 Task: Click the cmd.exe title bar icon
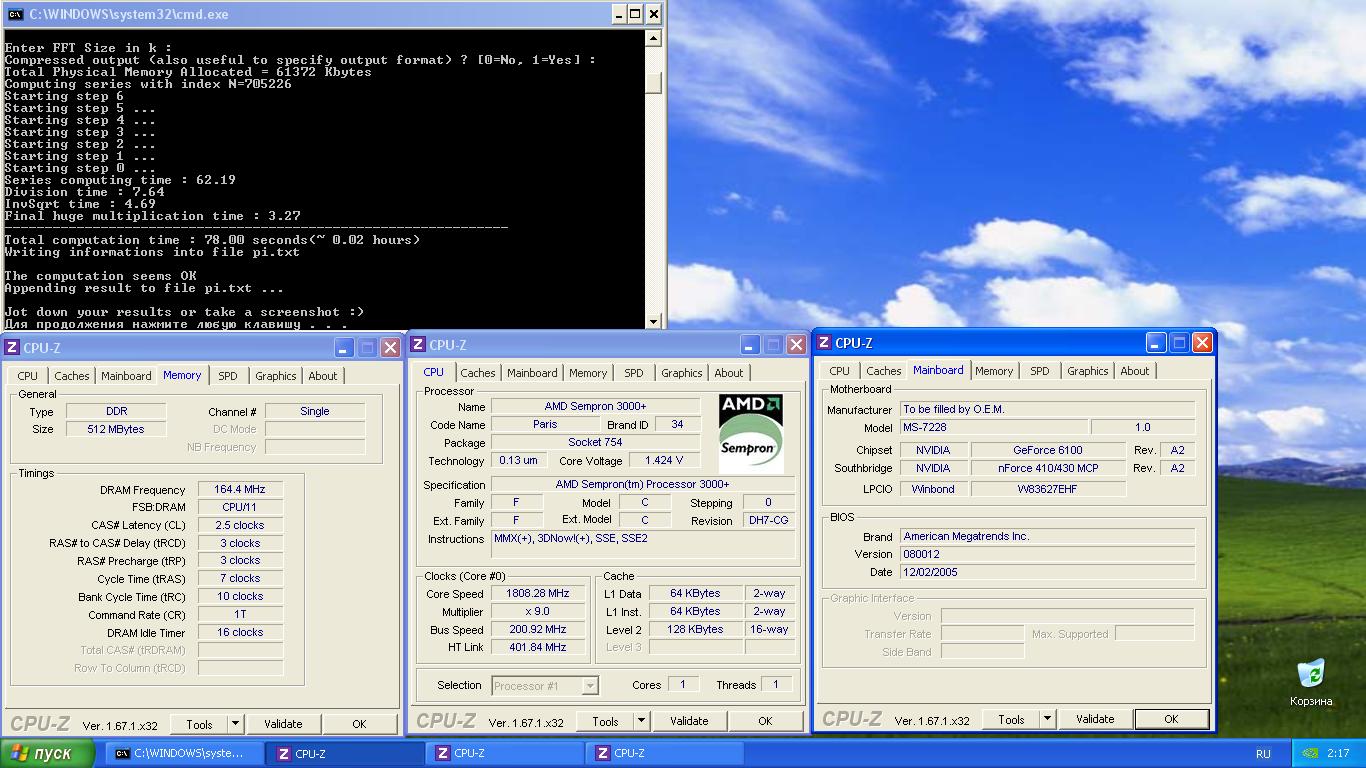tap(15, 14)
